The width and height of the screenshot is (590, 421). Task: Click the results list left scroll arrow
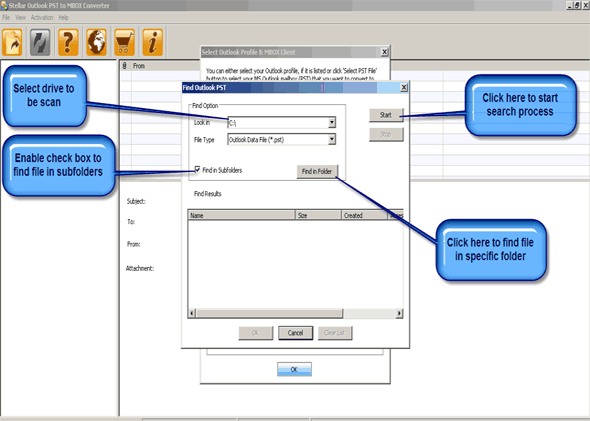(x=192, y=313)
